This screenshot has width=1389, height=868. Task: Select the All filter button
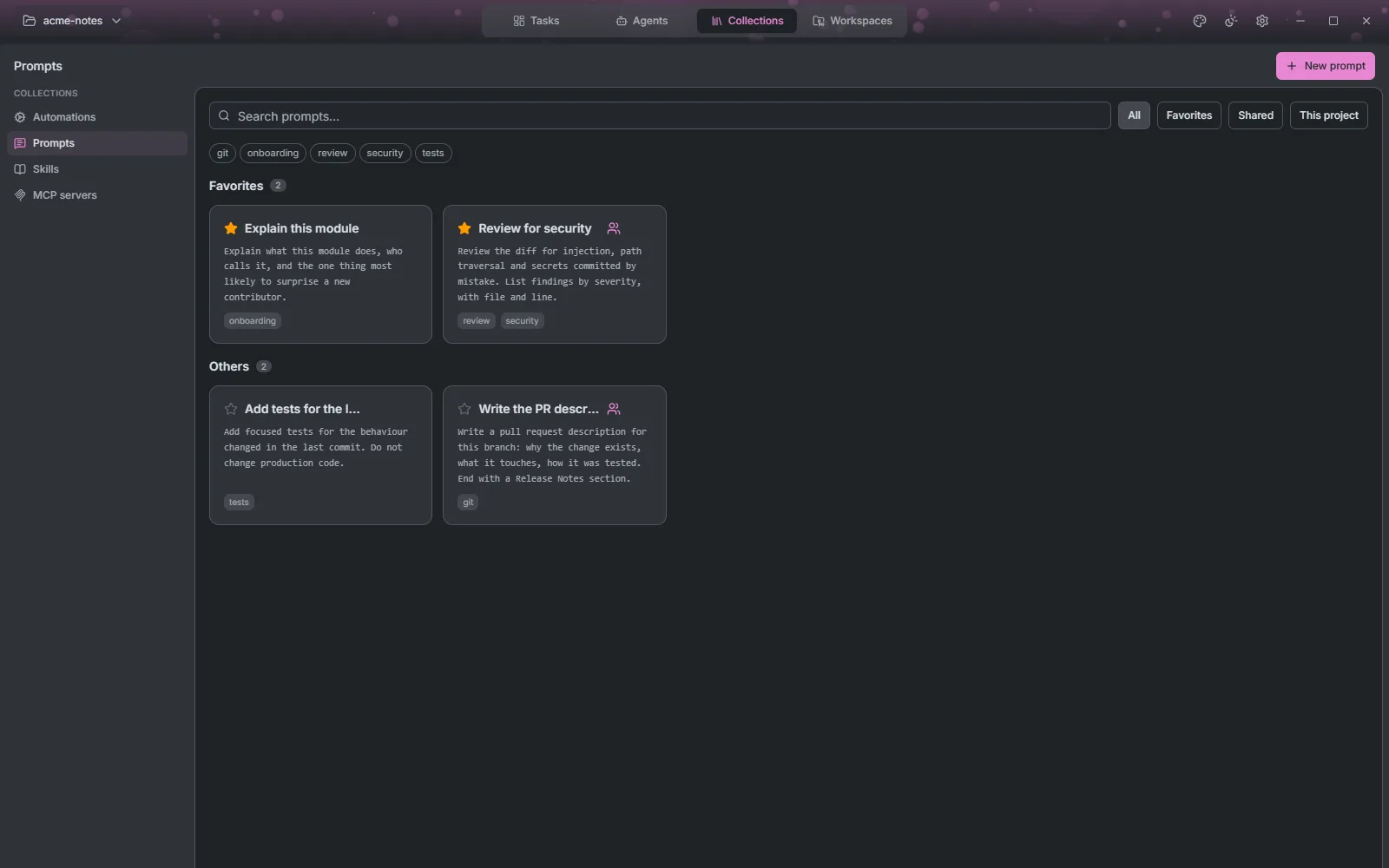point(1134,115)
